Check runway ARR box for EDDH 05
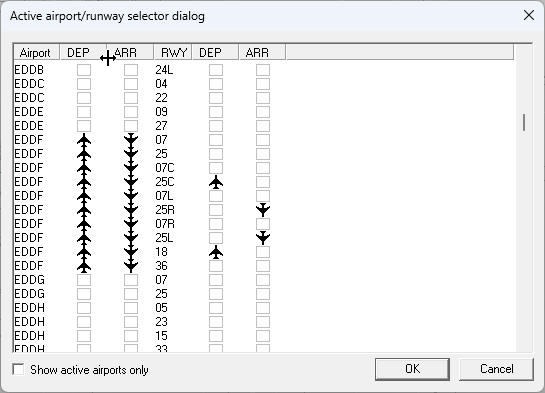Image resolution: width=545 pixels, height=393 pixels. pos(263,308)
